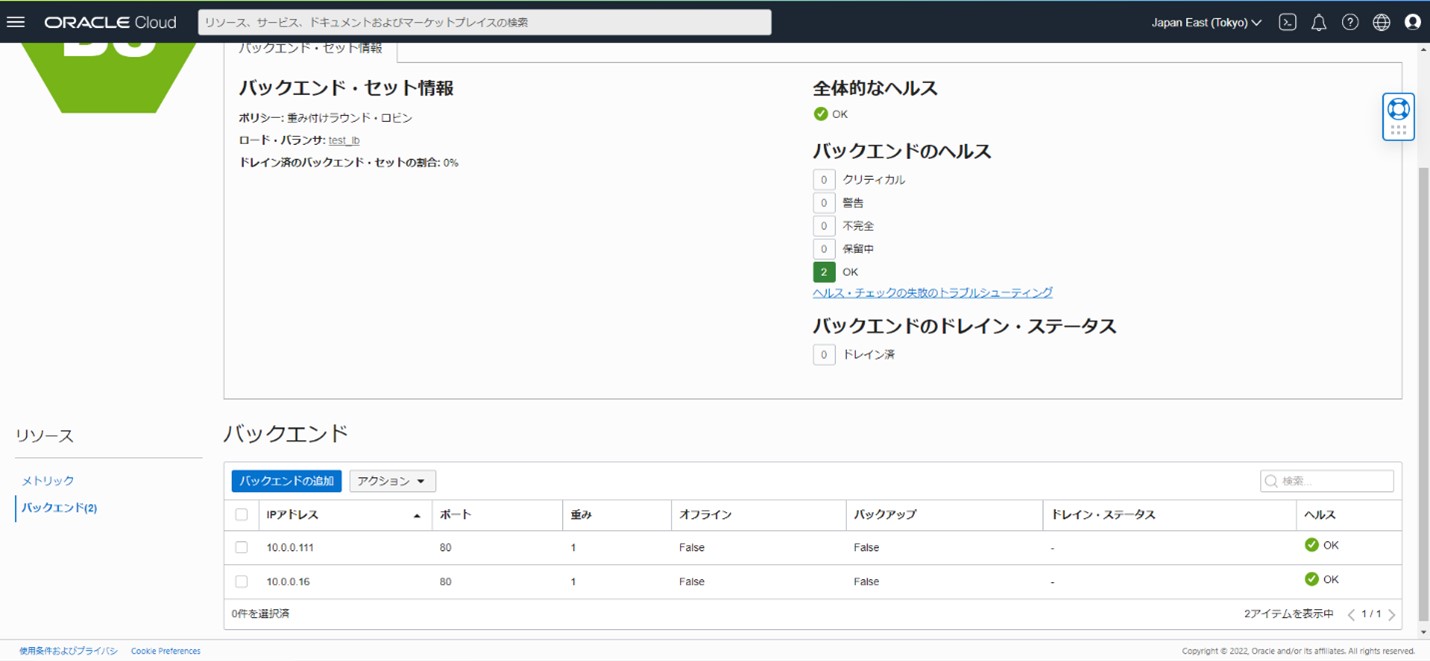Click into the backend search field
The image size is (1430, 661).
point(1327,480)
